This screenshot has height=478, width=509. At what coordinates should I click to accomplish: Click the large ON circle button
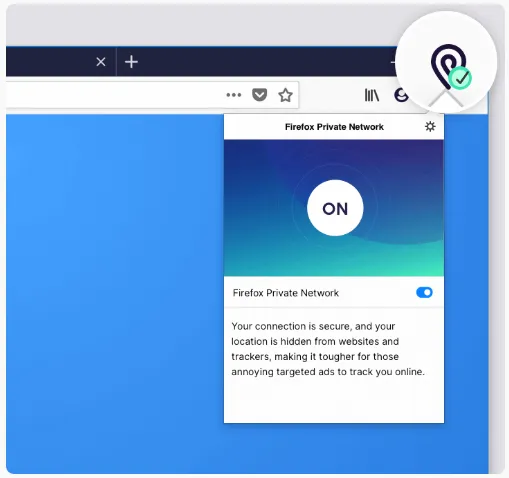(335, 208)
